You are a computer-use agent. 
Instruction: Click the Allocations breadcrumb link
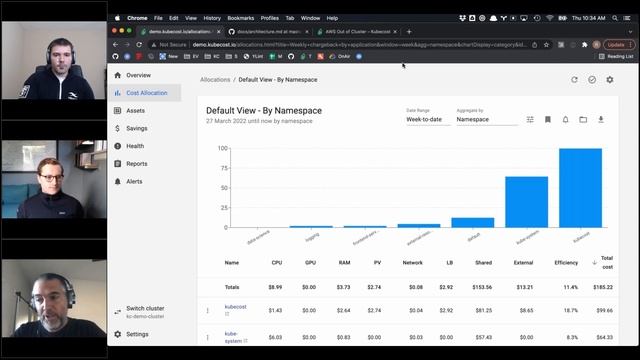tap(215, 80)
